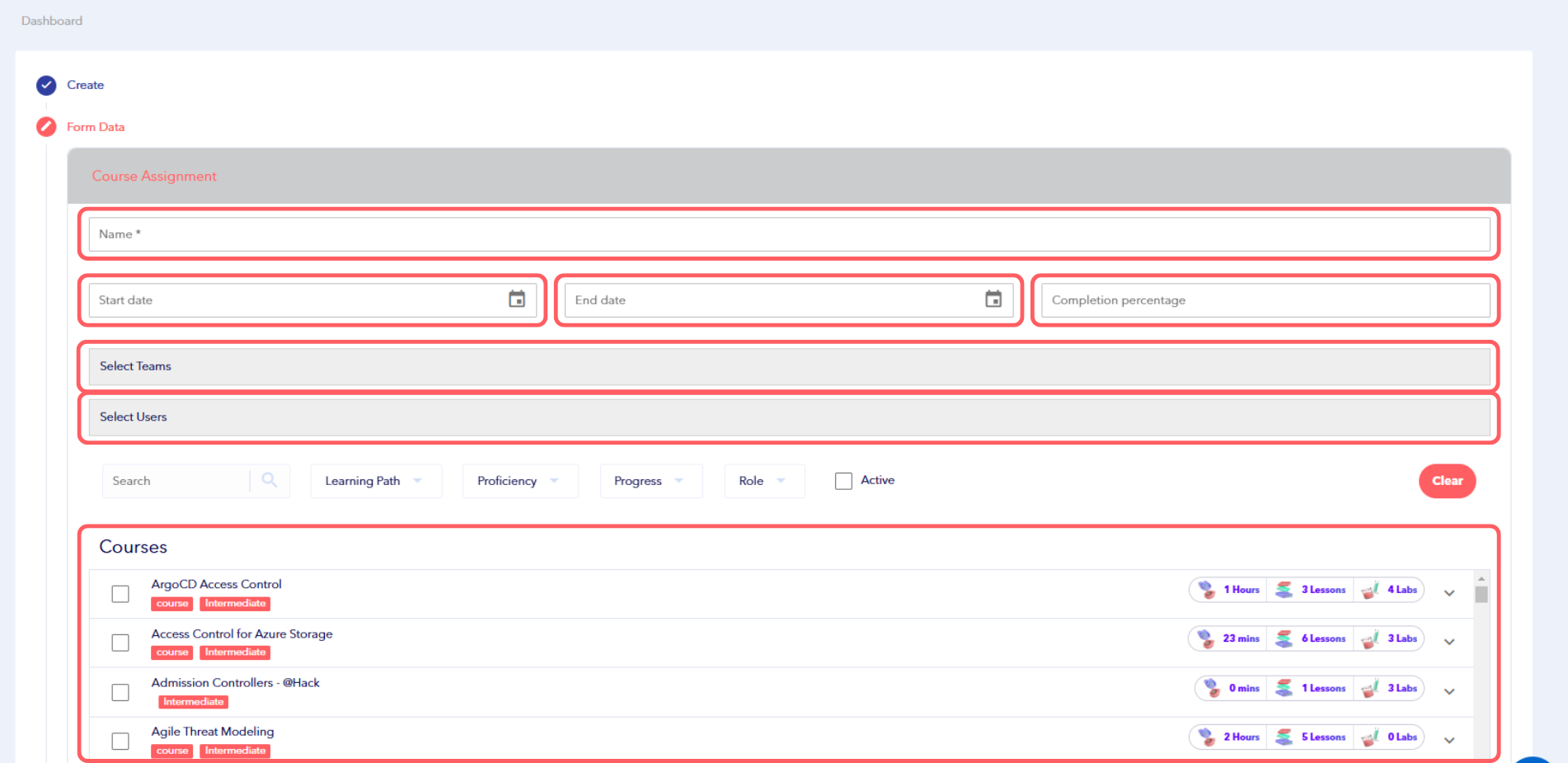The image size is (1568, 763).
Task: Click the minutes icon on Admission Controllers - @Hack
Action: [x=1211, y=687]
